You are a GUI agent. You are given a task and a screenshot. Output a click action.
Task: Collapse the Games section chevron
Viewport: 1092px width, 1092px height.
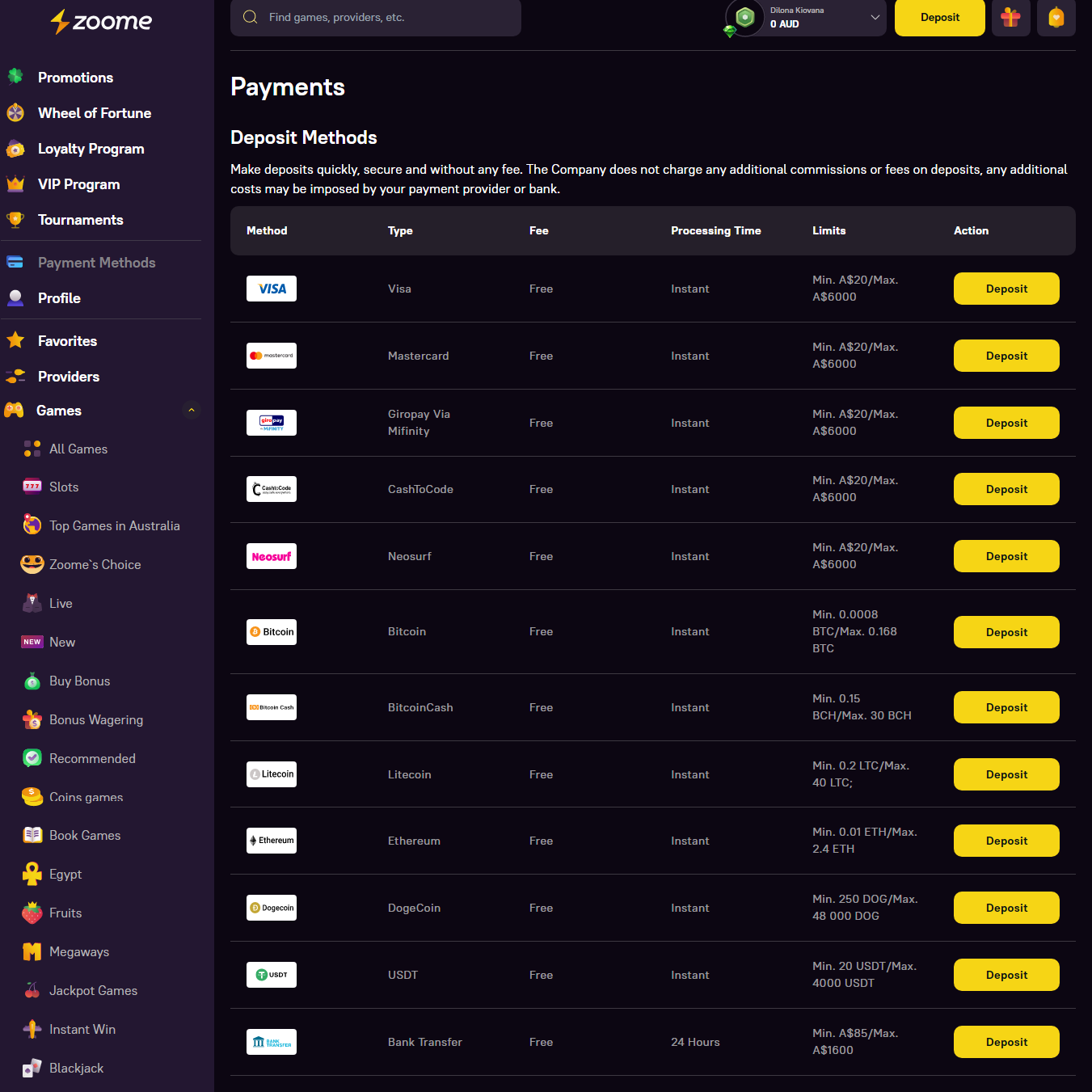click(192, 411)
